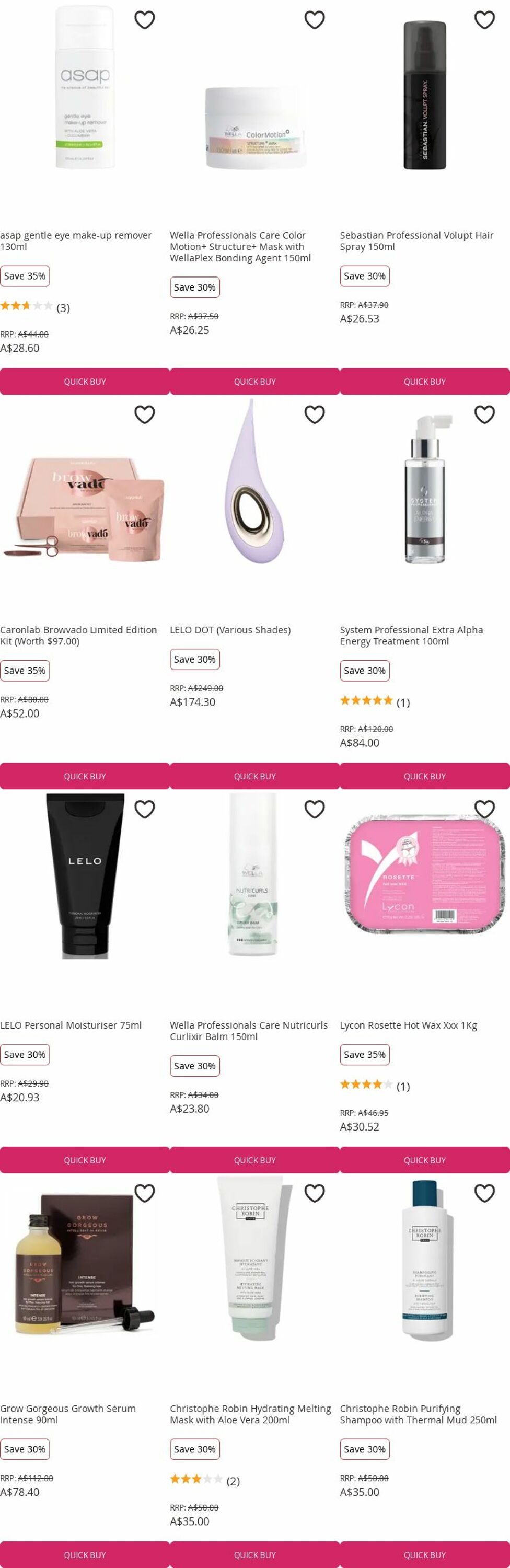Heart the System Professional Alpha Energy treatment
The height and width of the screenshot is (1568, 510).
pos(484,414)
